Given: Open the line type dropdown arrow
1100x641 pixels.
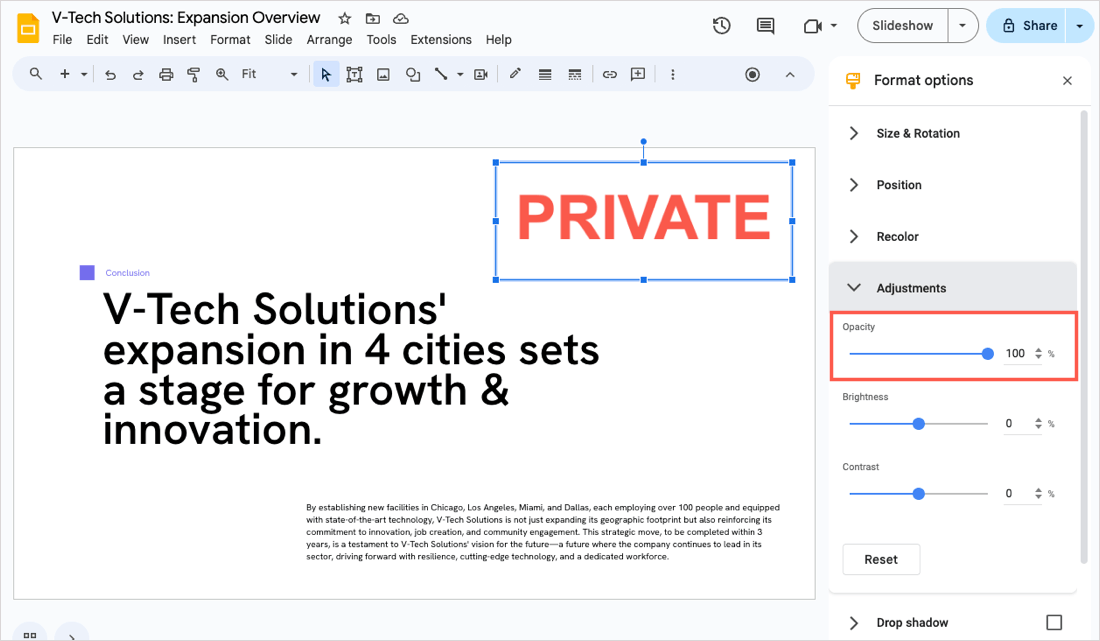Looking at the screenshot, I should pos(460,74).
